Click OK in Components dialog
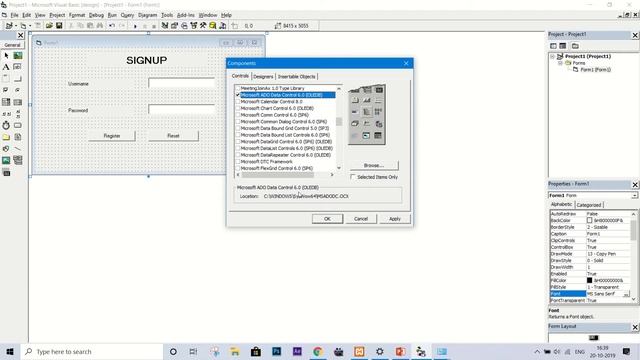This screenshot has height=360, width=640. [x=327, y=219]
